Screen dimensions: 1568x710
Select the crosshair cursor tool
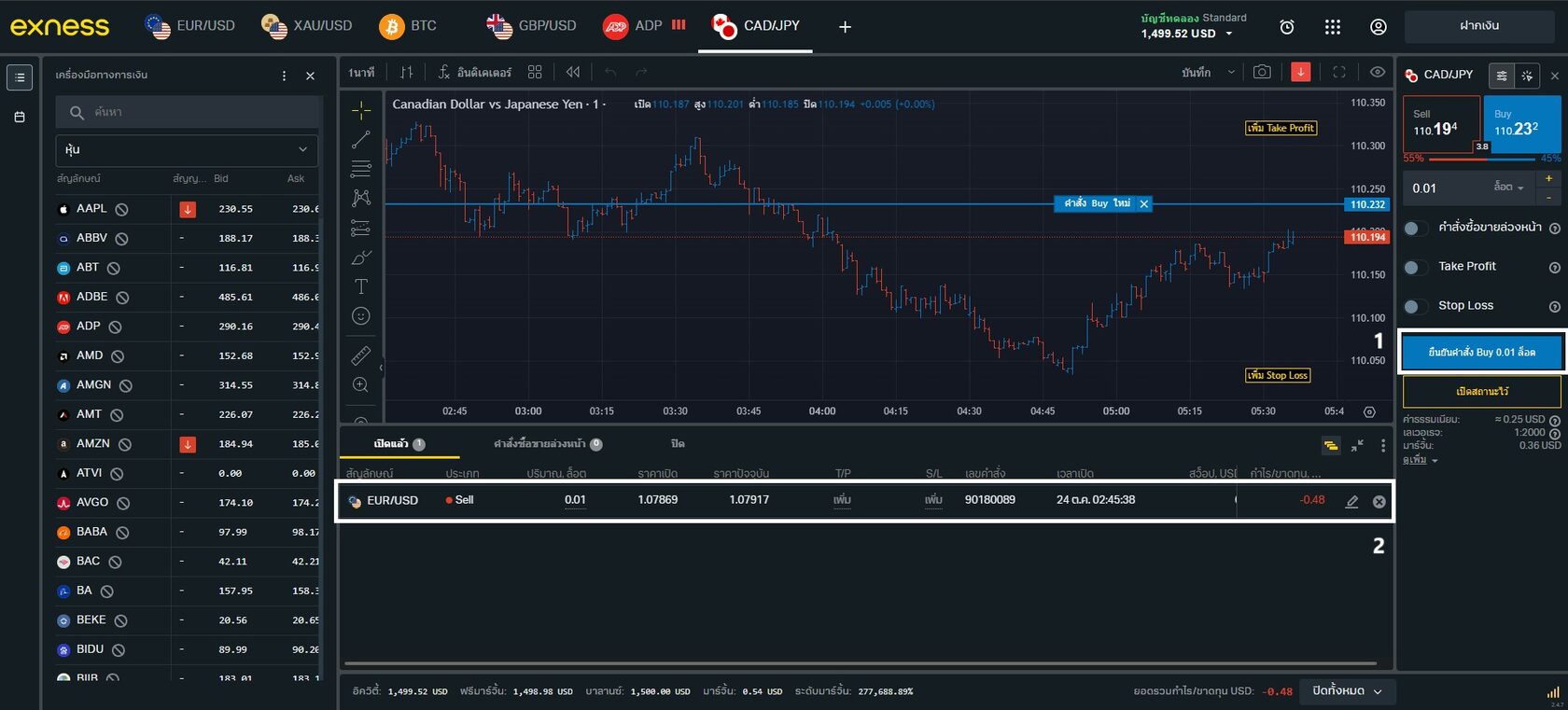click(361, 110)
